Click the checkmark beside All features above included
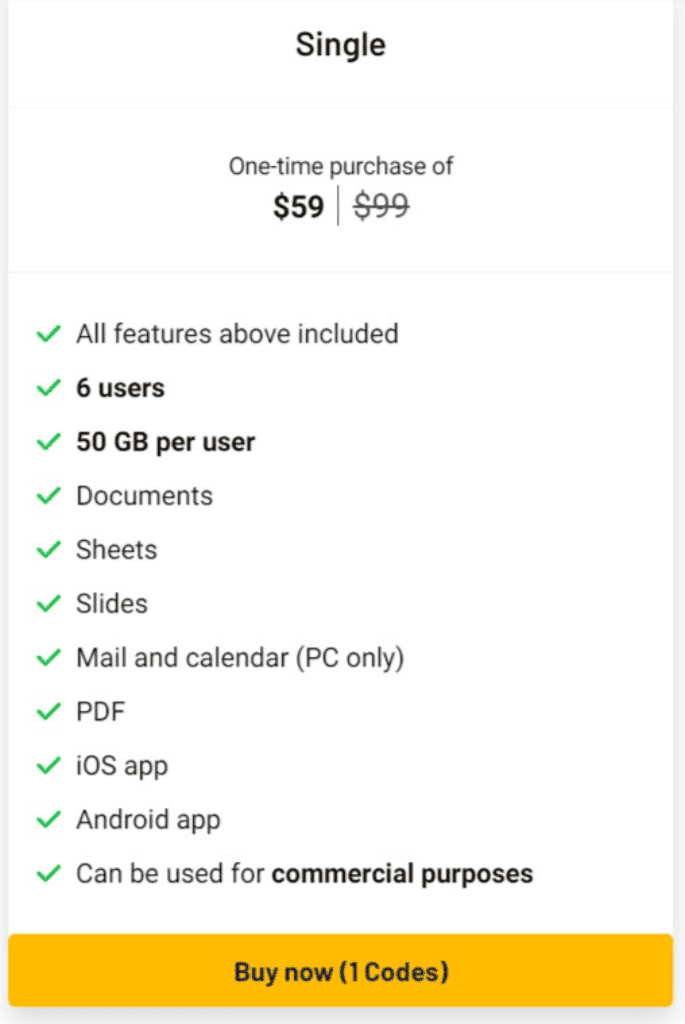The height and width of the screenshot is (1024, 685). click(48, 334)
